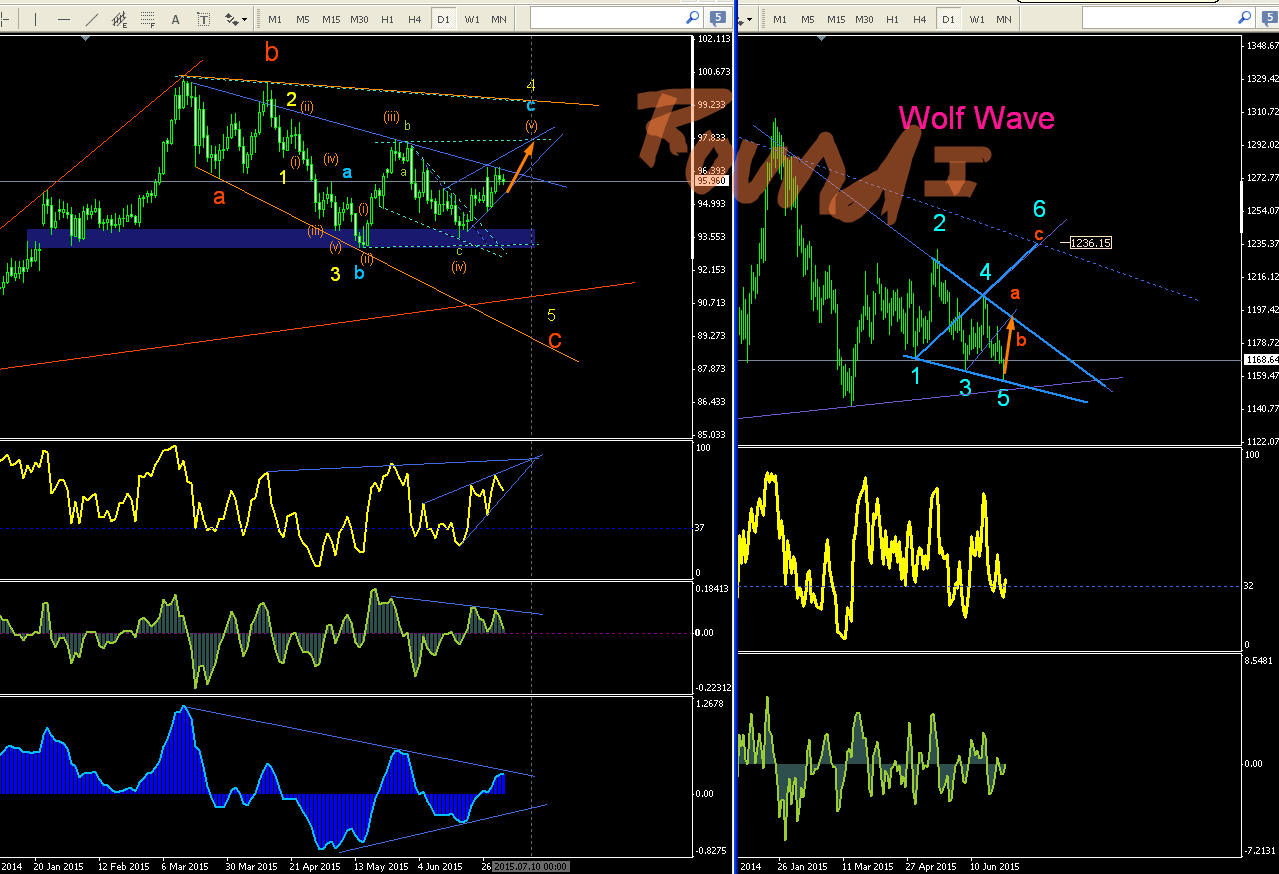Viewport: 1279px width, 874px height.
Task: Select the horizontal line drawing tool
Action: point(64,19)
